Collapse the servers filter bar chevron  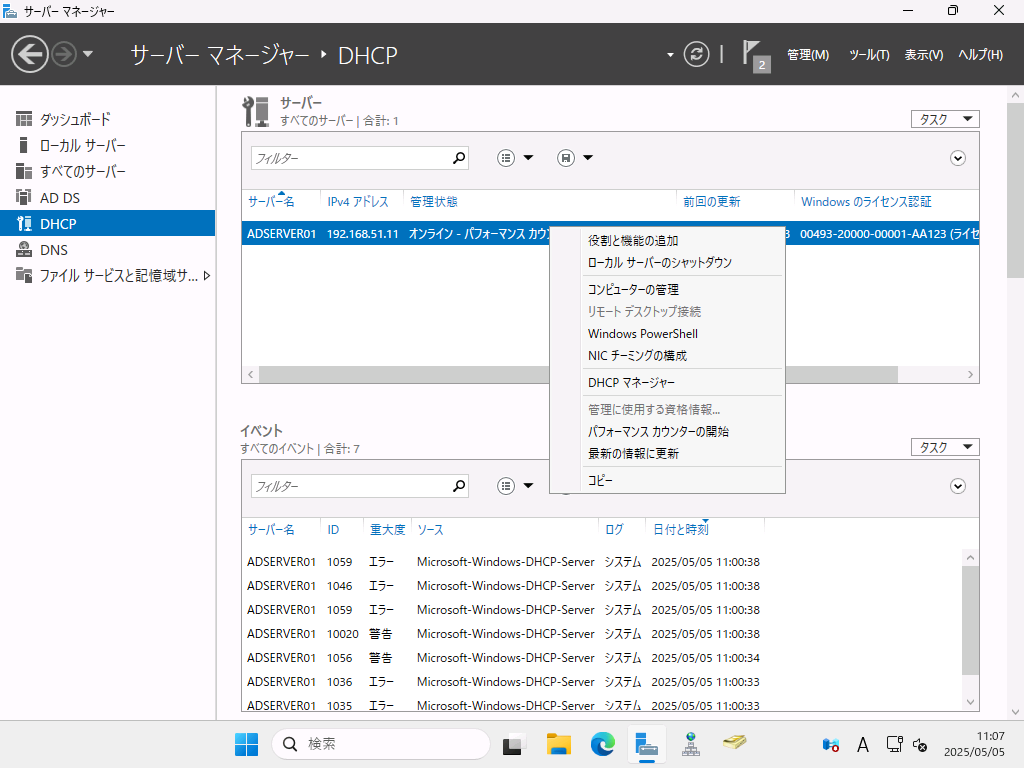pos(957,158)
